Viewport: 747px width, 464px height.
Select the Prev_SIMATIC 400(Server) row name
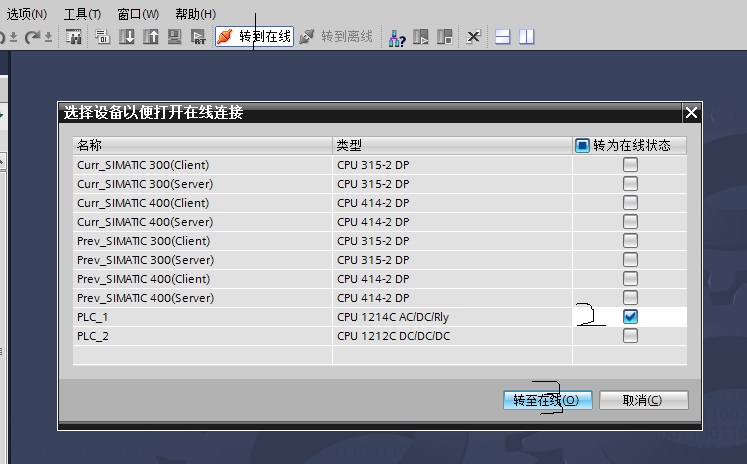(x=145, y=298)
